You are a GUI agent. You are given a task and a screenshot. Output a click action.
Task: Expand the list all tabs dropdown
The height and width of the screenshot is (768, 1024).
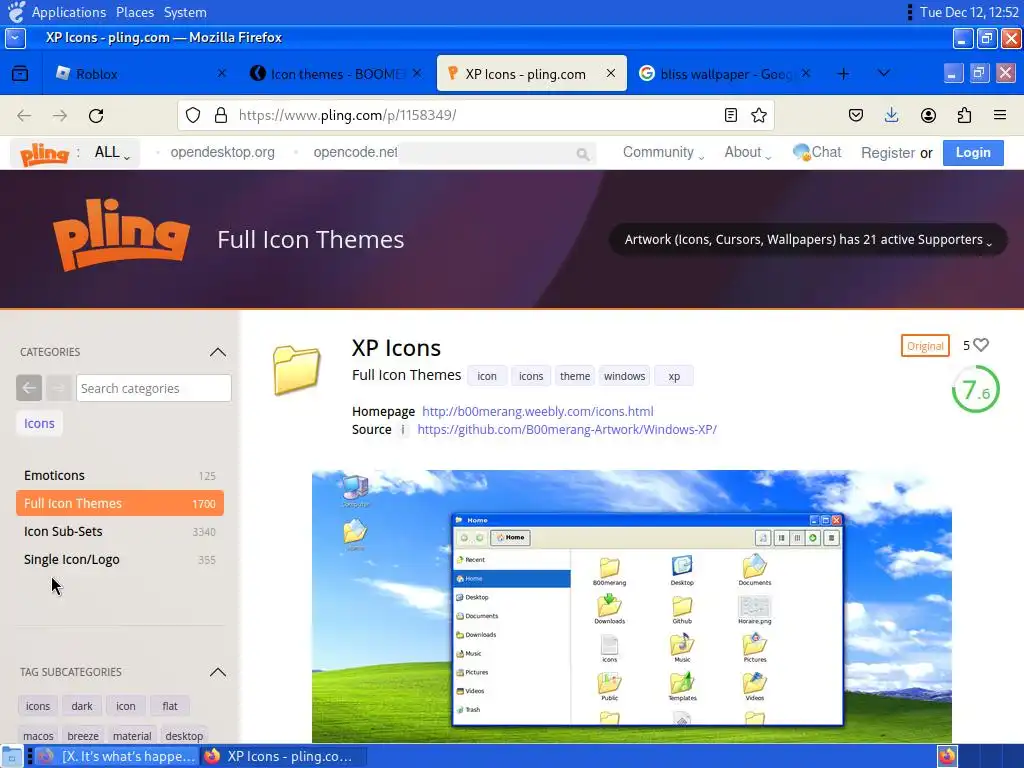point(884,73)
